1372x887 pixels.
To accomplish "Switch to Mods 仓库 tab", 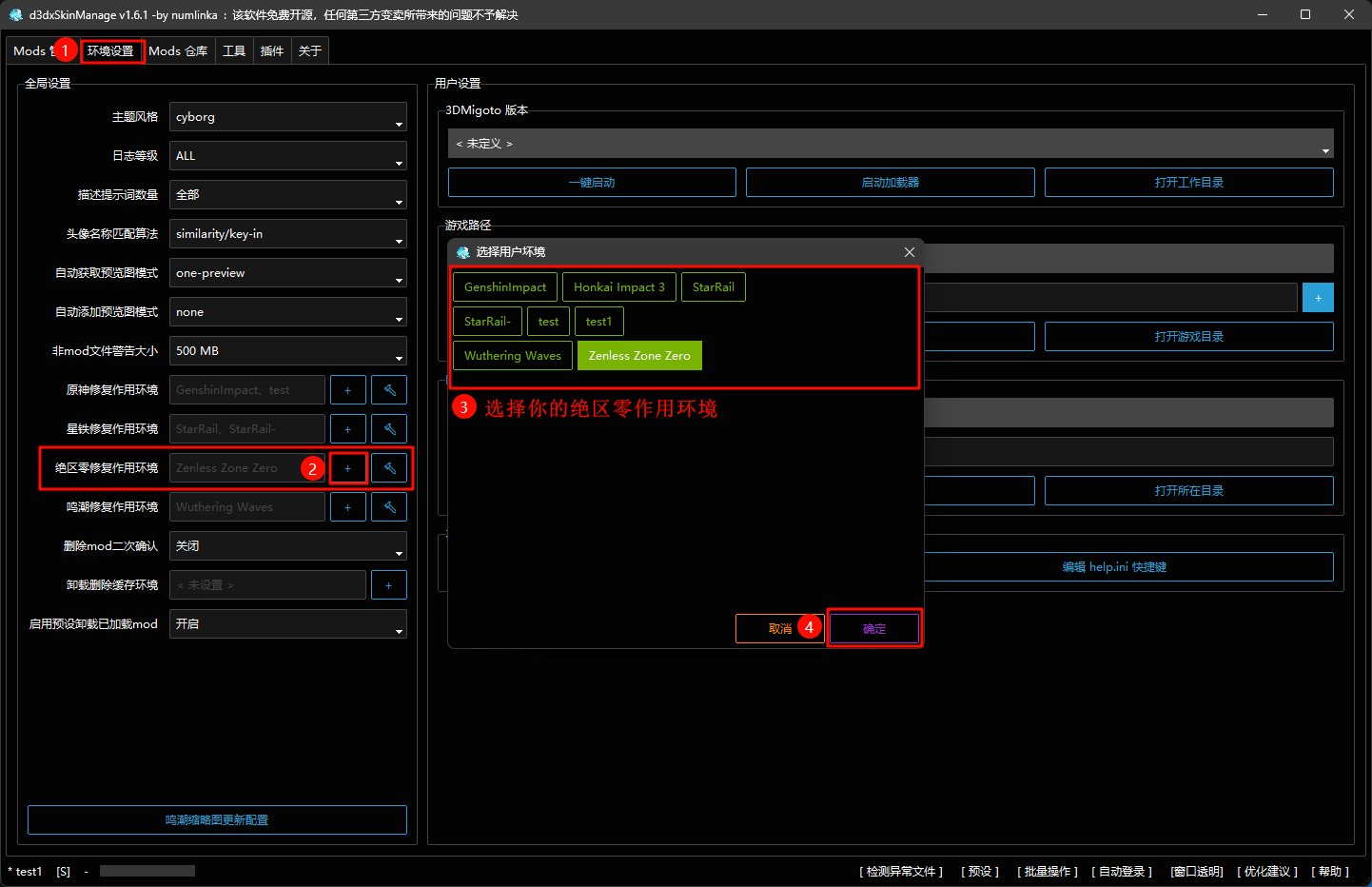I will click(x=178, y=51).
